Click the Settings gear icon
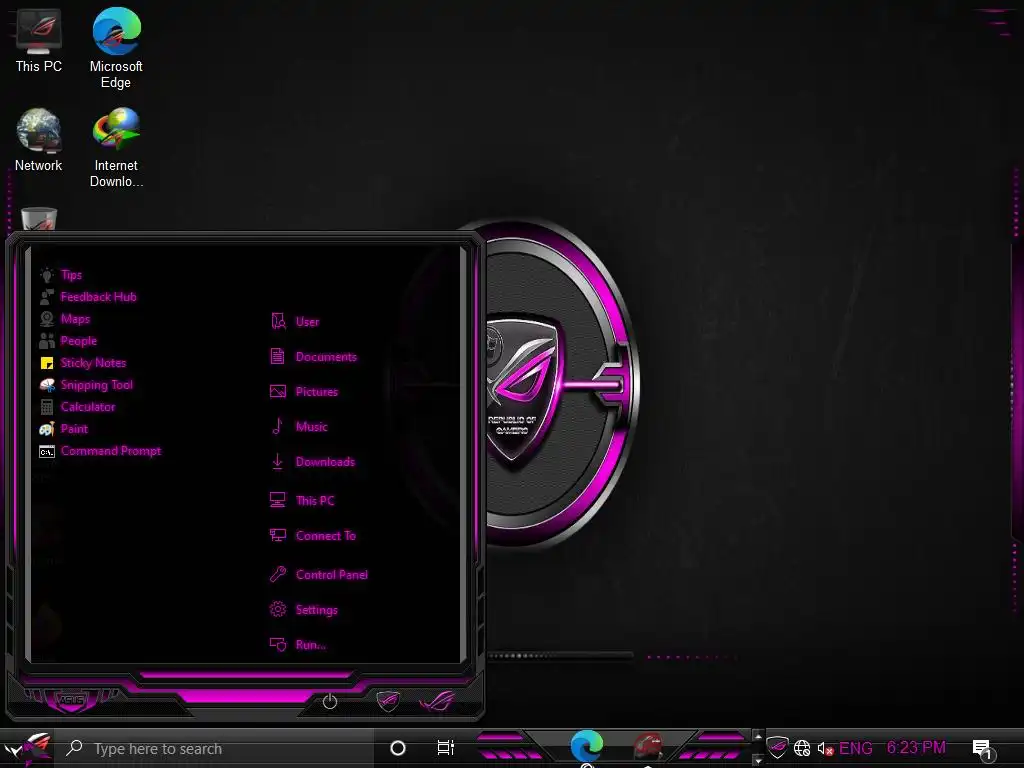1024x768 pixels. 278,609
